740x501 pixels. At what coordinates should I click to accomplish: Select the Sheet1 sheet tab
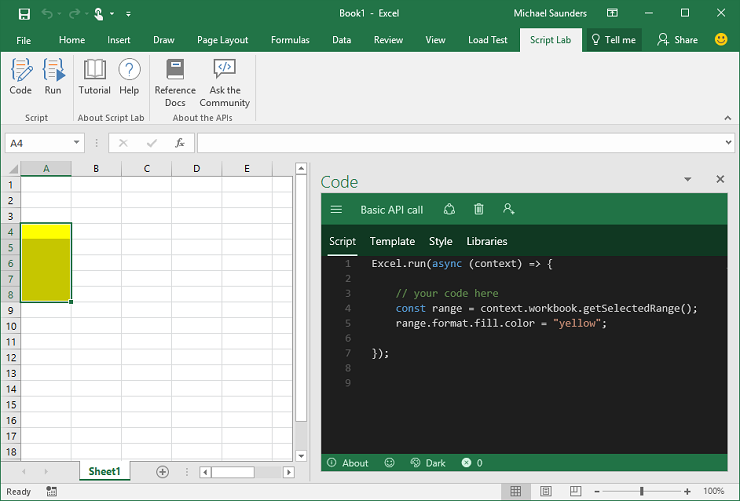pos(104,471)
